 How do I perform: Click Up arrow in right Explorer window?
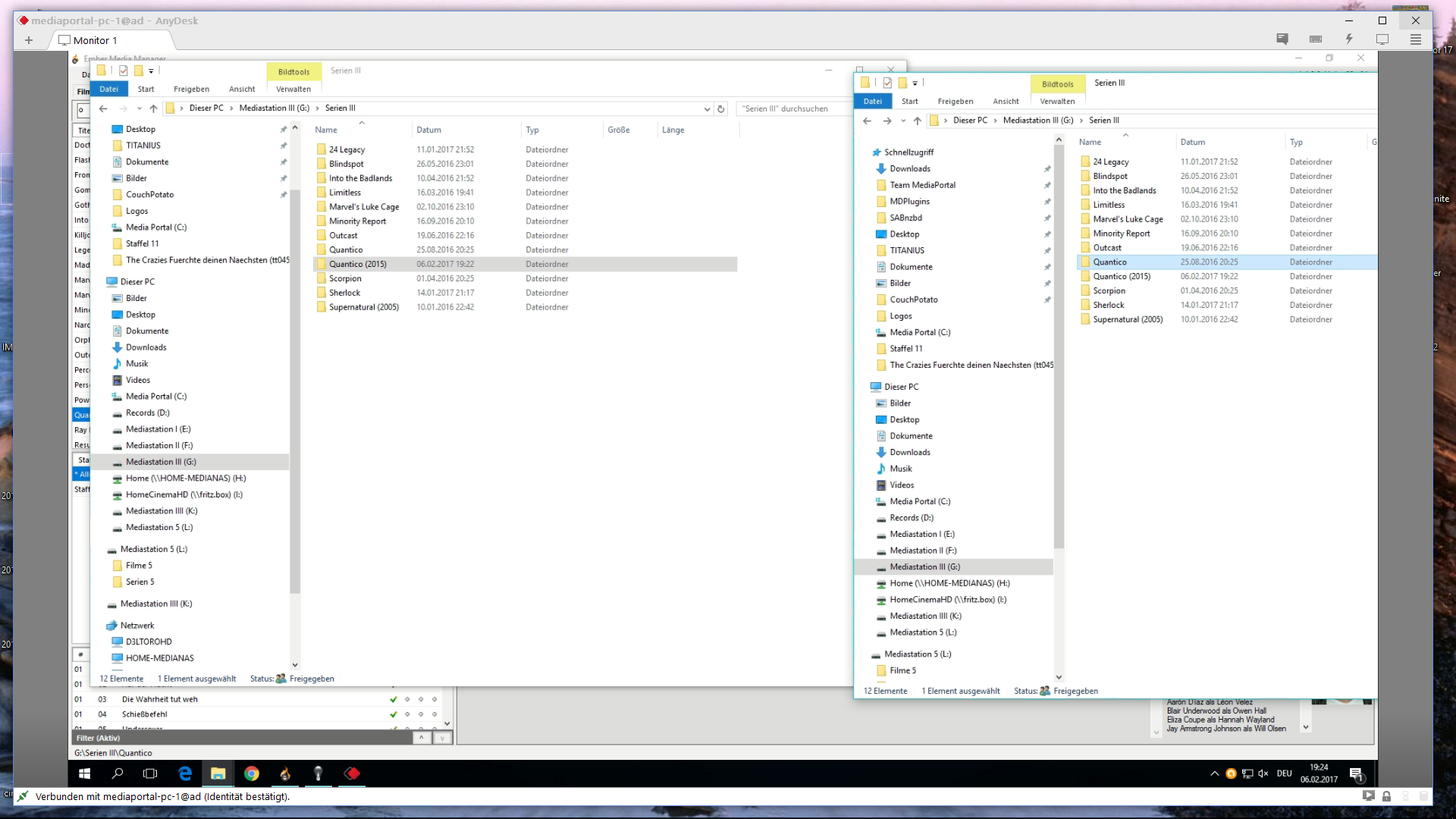pyautogui.click(x=918, y=121)
